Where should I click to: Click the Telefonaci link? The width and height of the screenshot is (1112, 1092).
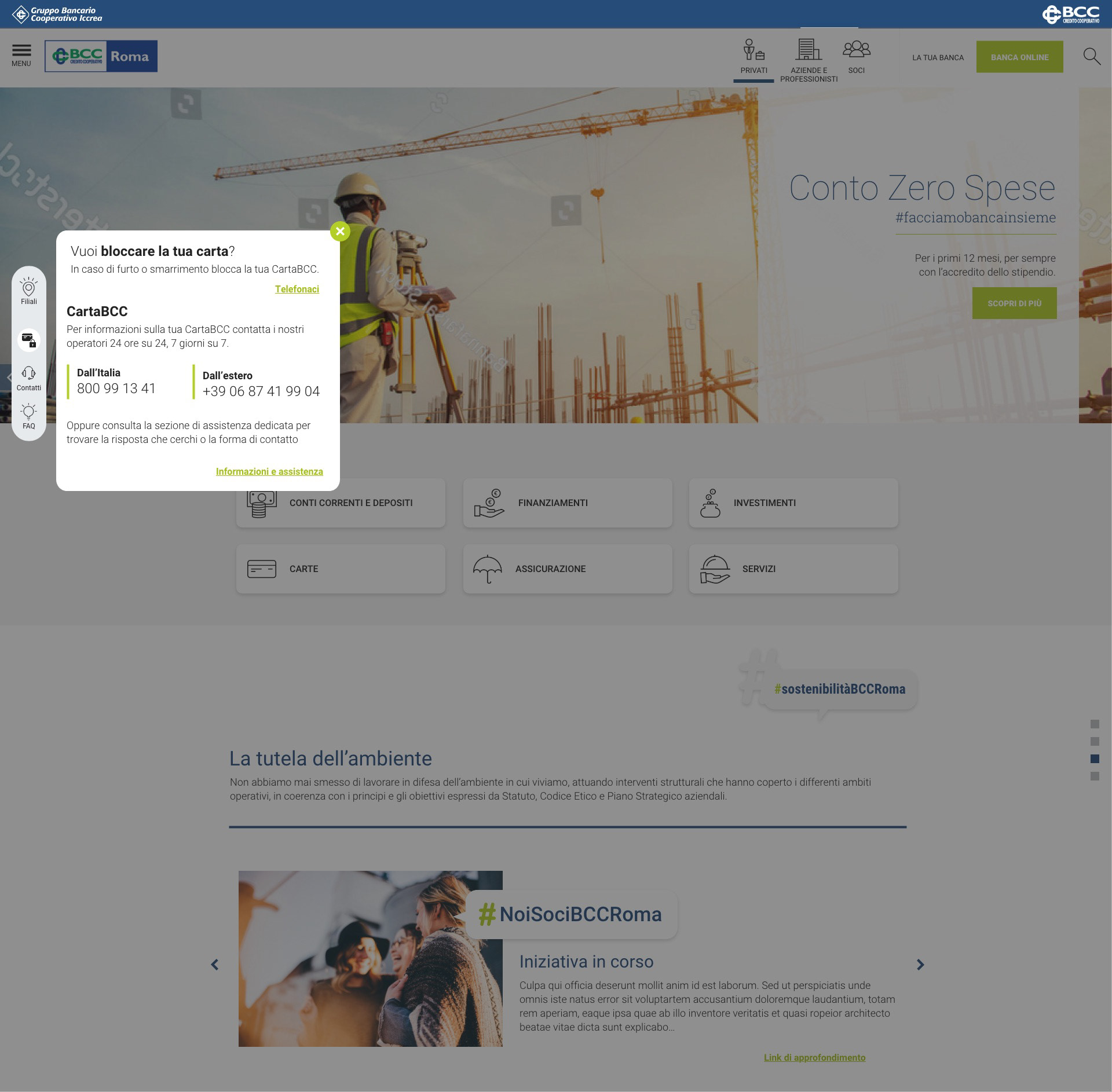[x=297, y=289]
